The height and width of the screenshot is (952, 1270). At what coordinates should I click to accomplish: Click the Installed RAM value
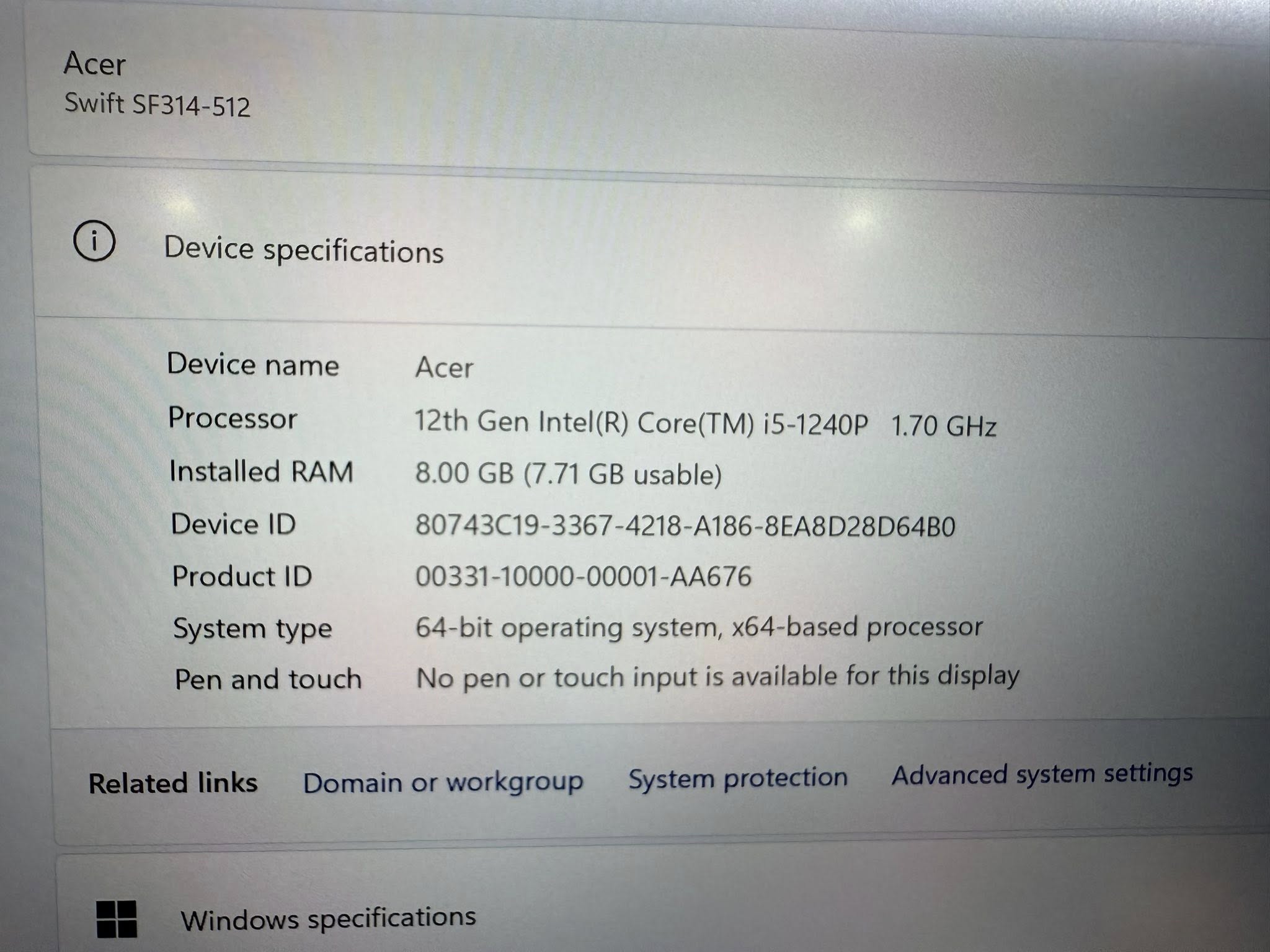pyautogui.click(x=568, y=474)
